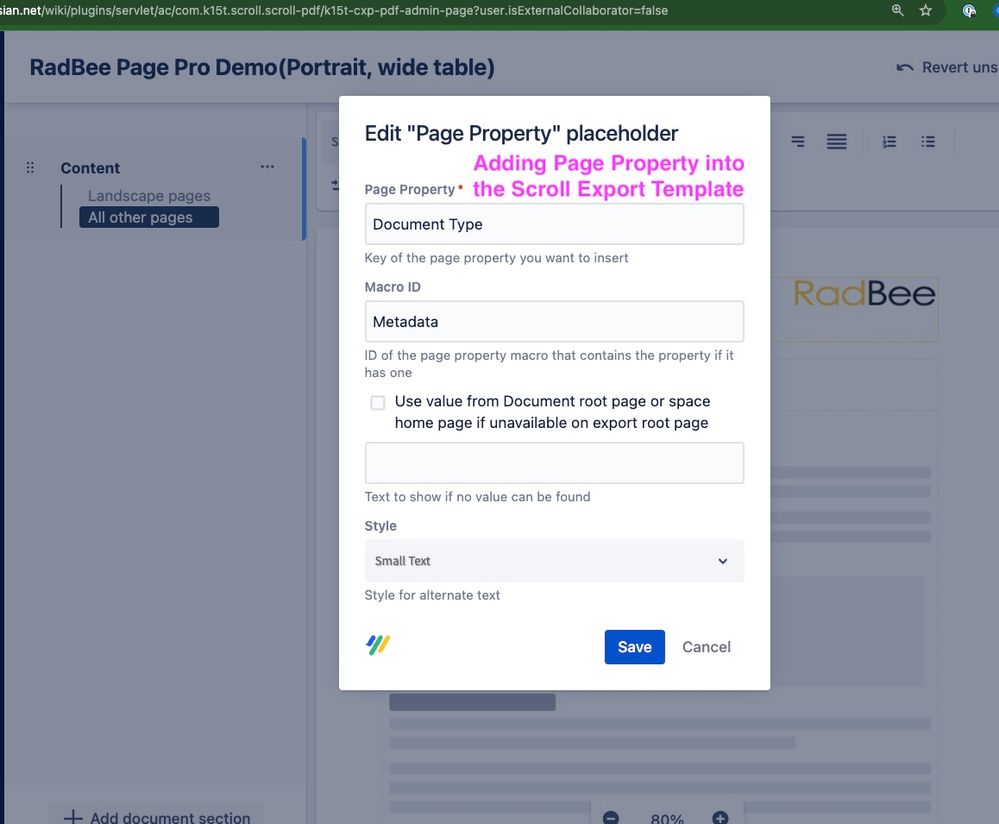Viewport: 999px width, 824px height.
Task: Select right-align text toolbar icon
Action: tap(798, 141)
